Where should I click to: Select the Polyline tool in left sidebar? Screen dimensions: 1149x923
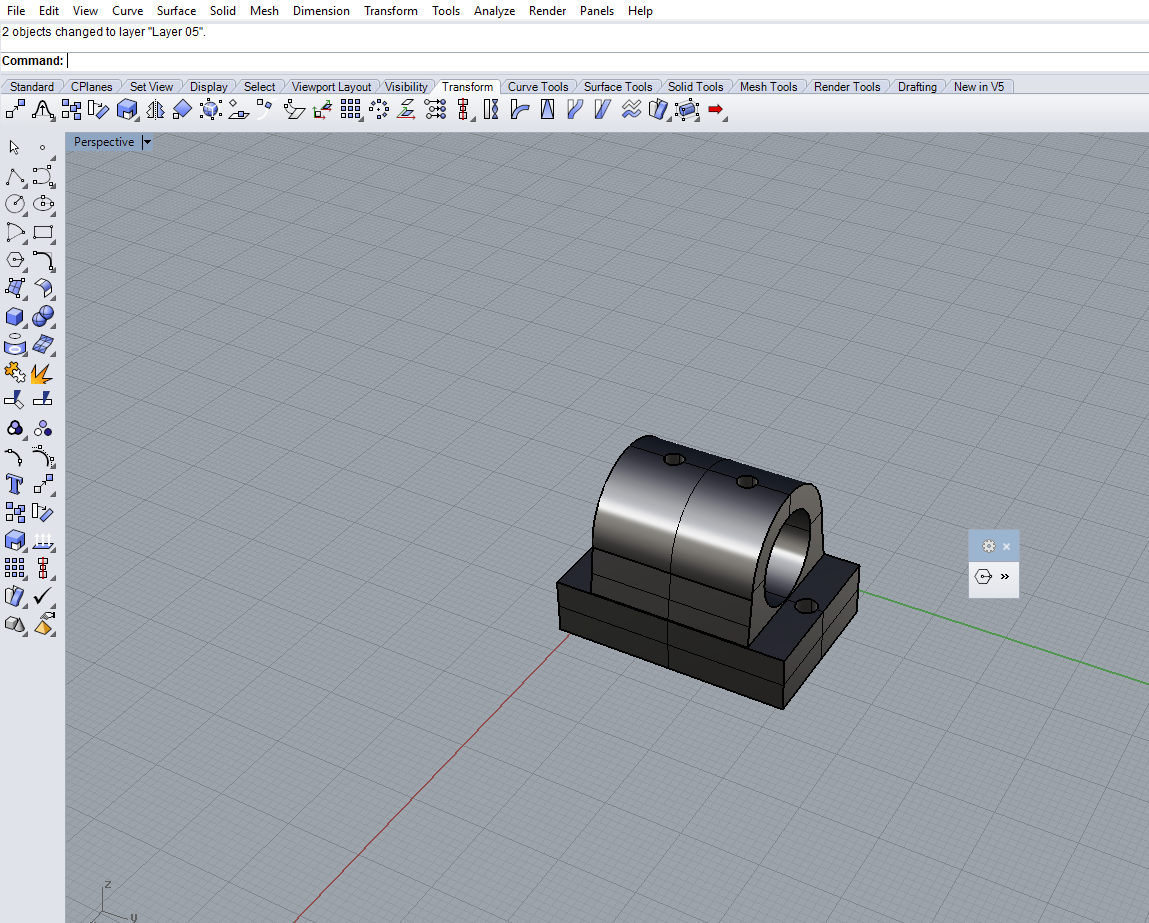14,178
